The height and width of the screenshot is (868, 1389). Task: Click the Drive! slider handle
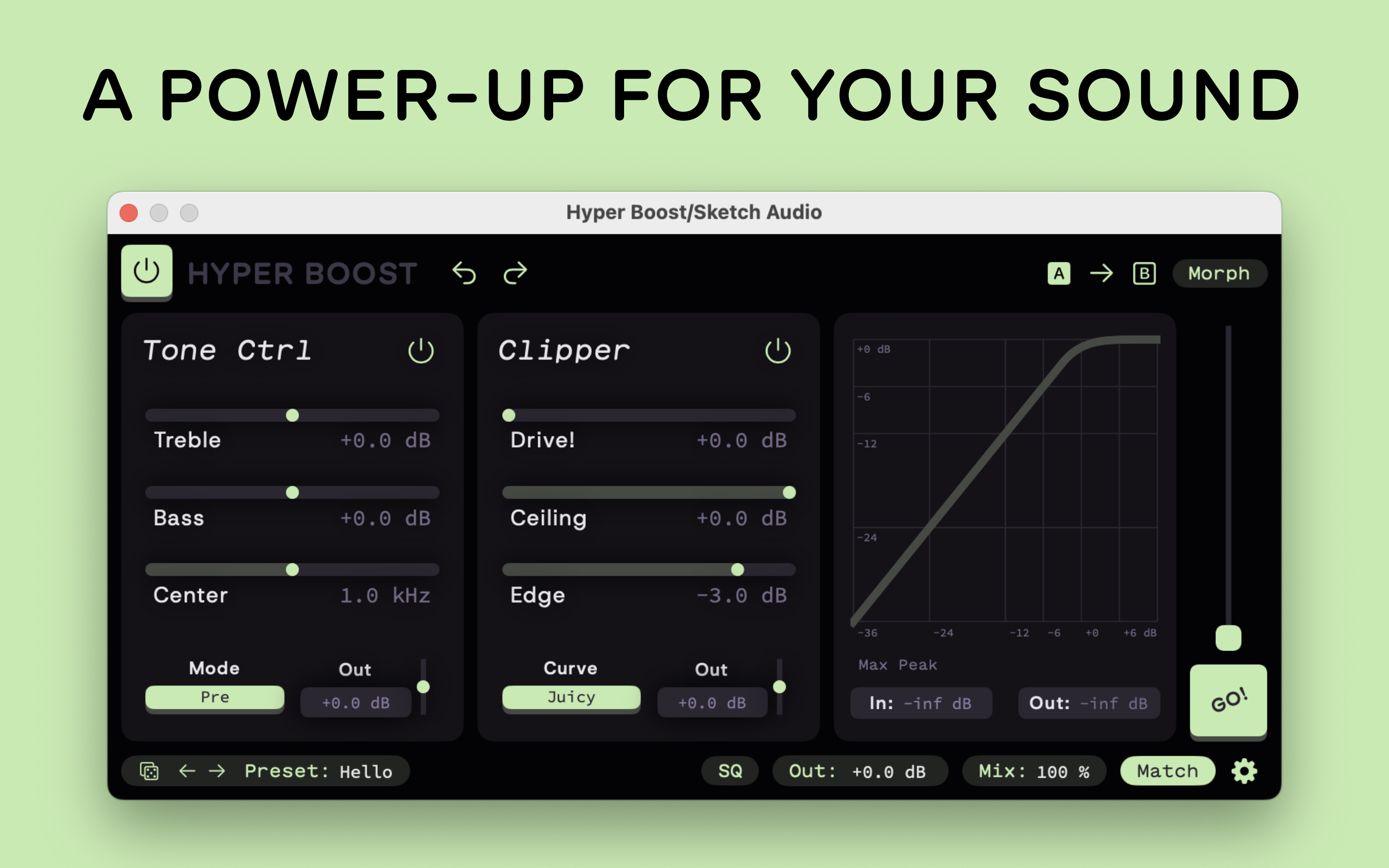pos(508,415)
